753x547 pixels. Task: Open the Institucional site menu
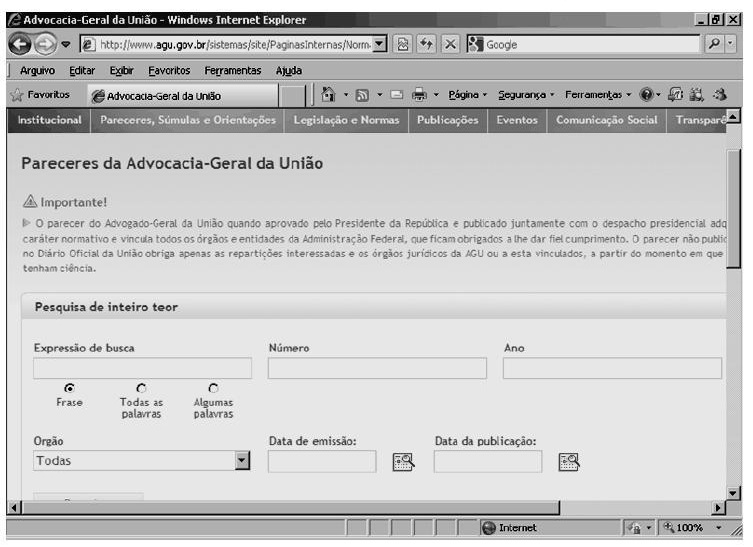tap(49, 120)
